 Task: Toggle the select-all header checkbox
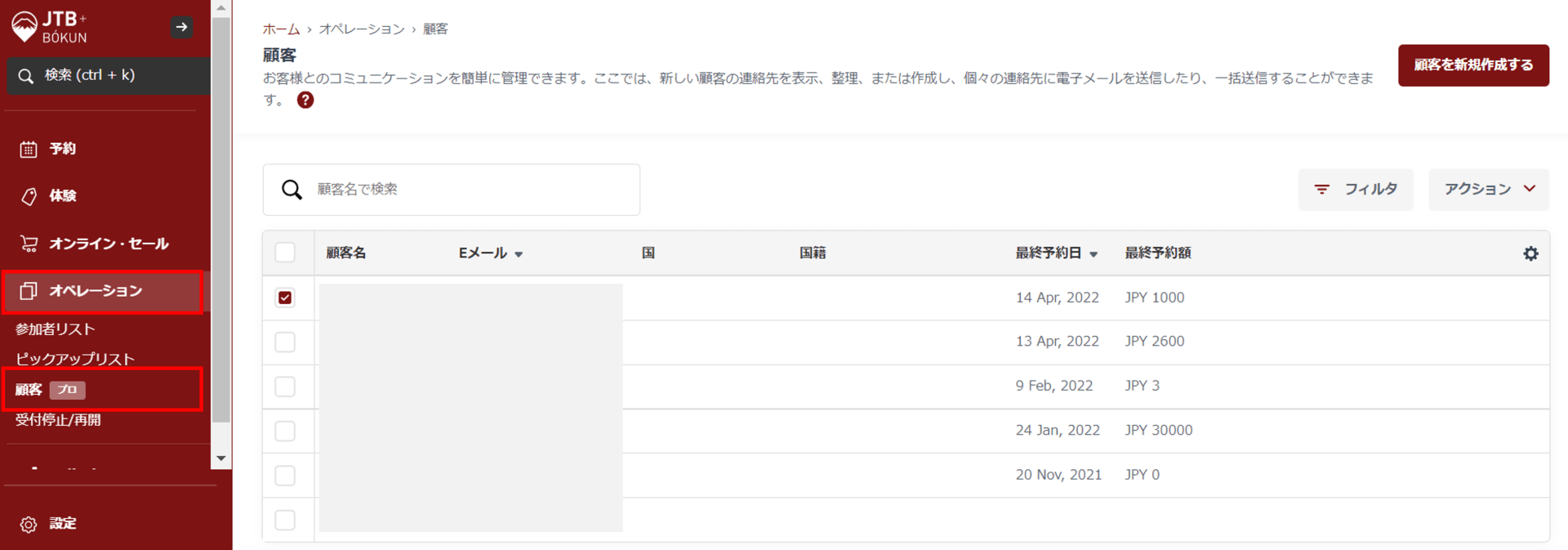pyautogui.click(x=285, y=253)
